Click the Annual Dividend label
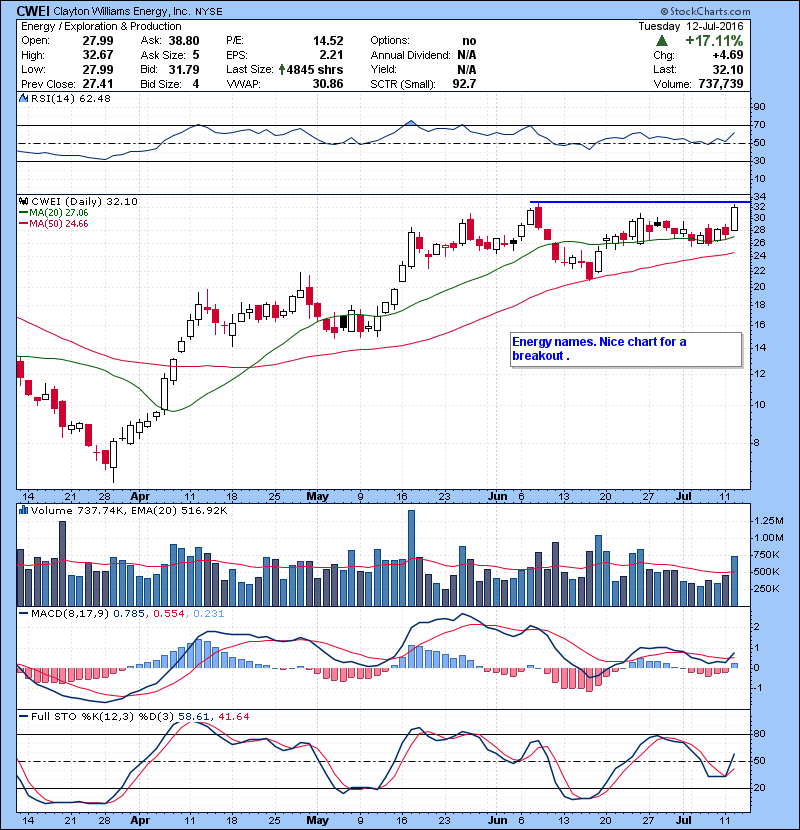The height and width of the screenshot is (830, 800). [410, 55]
